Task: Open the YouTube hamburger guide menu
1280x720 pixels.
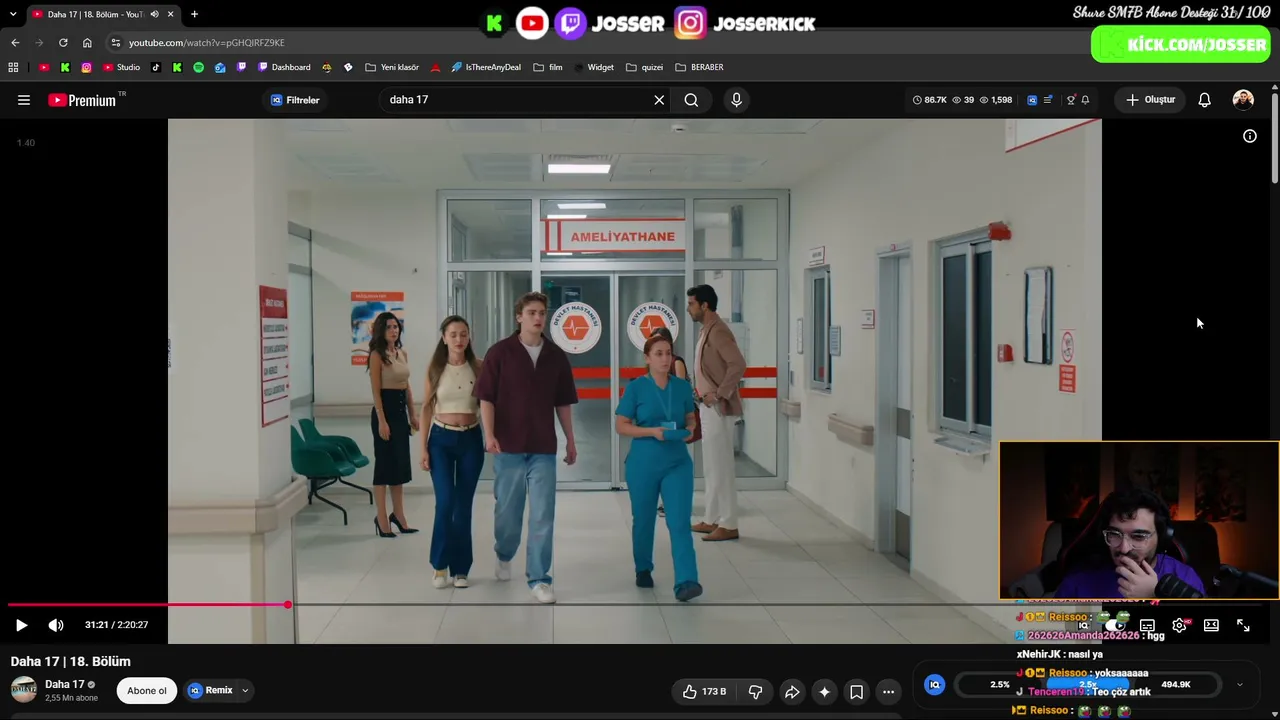Action: coord(24,100)
